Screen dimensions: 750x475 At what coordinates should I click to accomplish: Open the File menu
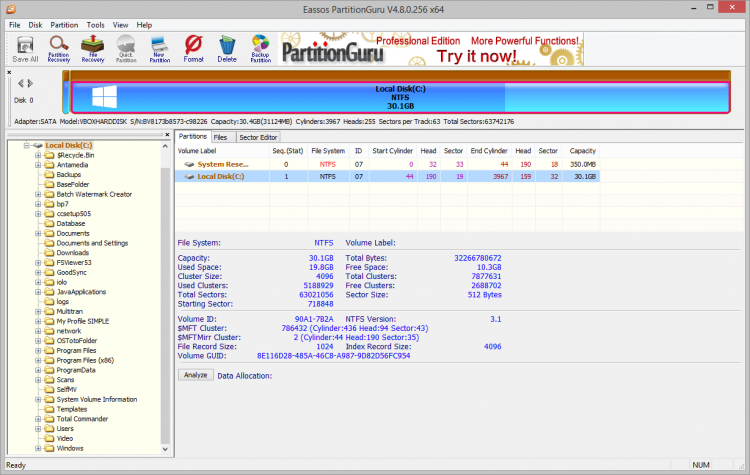(15, 25)
